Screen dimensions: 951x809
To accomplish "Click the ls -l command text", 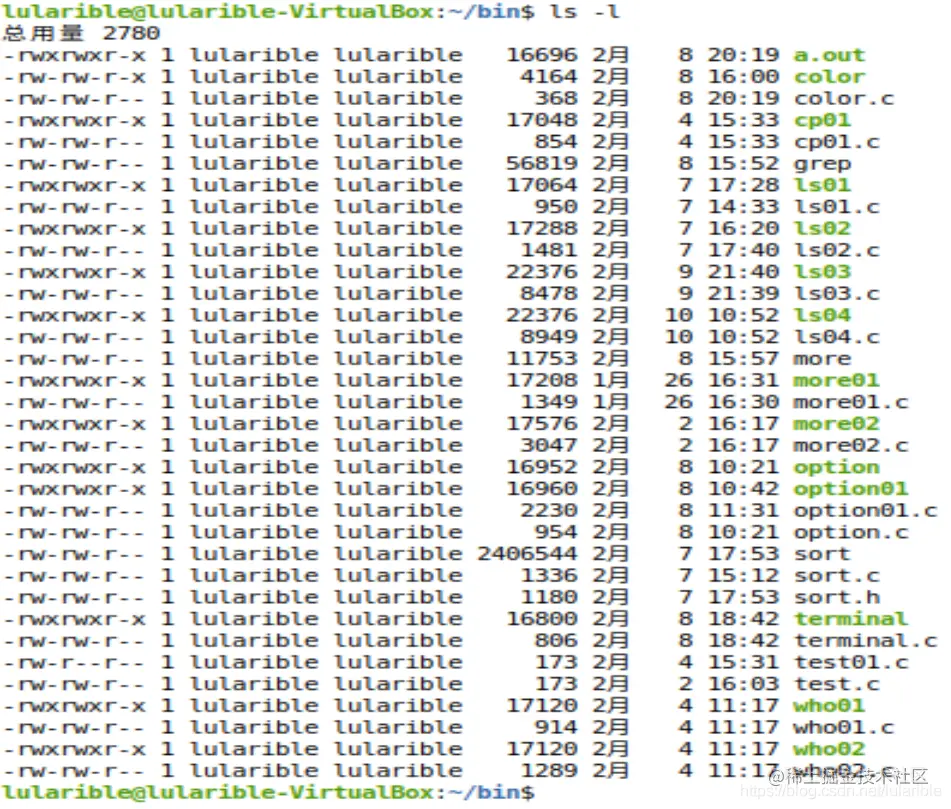I will click(x=585, y=12).
